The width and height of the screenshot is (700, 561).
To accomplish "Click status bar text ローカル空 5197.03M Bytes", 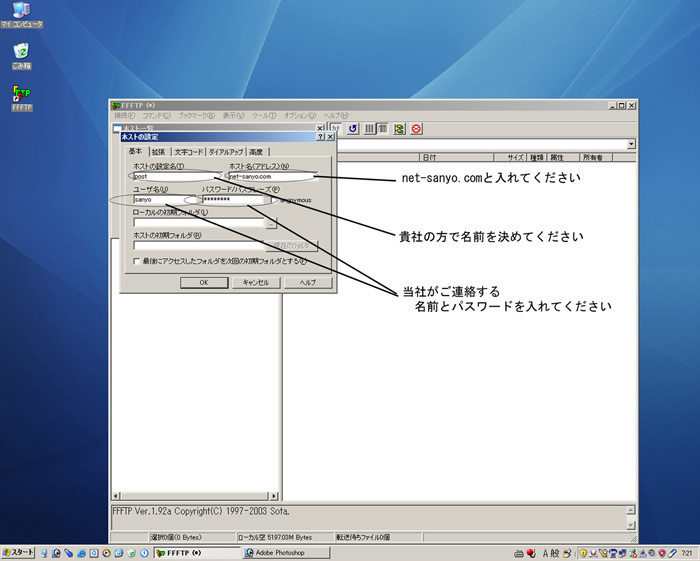I will click(x=275, y=537).
